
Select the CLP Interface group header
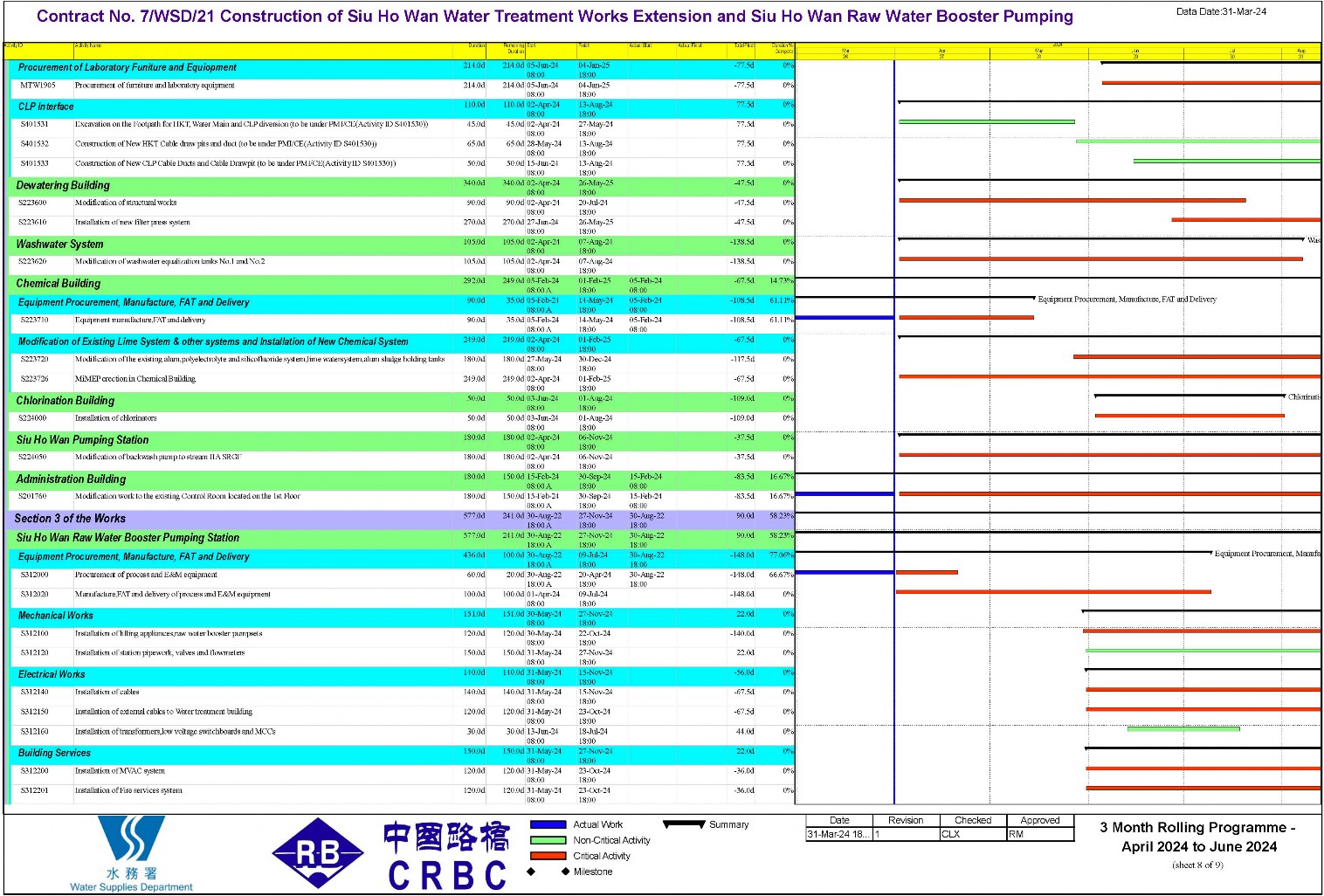(402, 107)
